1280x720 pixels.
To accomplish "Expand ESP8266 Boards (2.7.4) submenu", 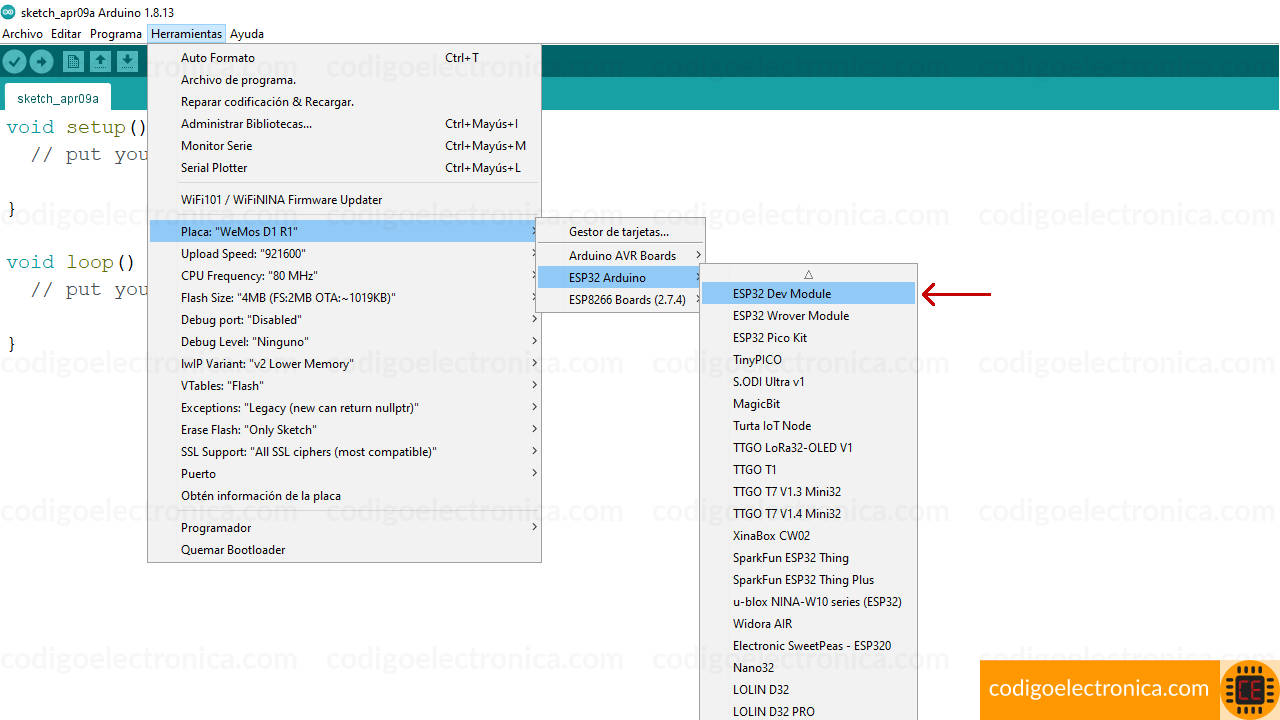I will [x=621, y=300].
